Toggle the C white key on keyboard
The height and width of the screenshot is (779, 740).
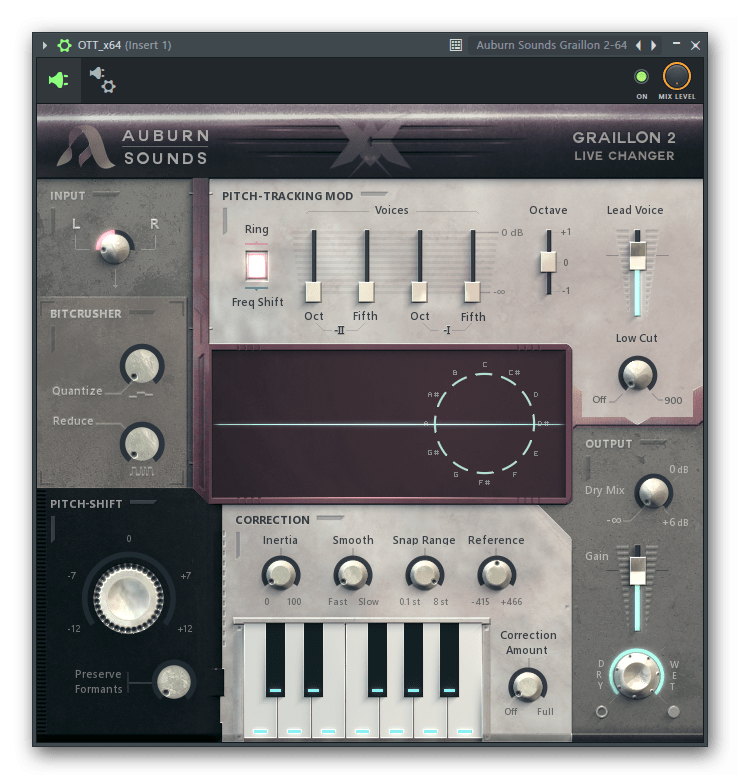260,715
